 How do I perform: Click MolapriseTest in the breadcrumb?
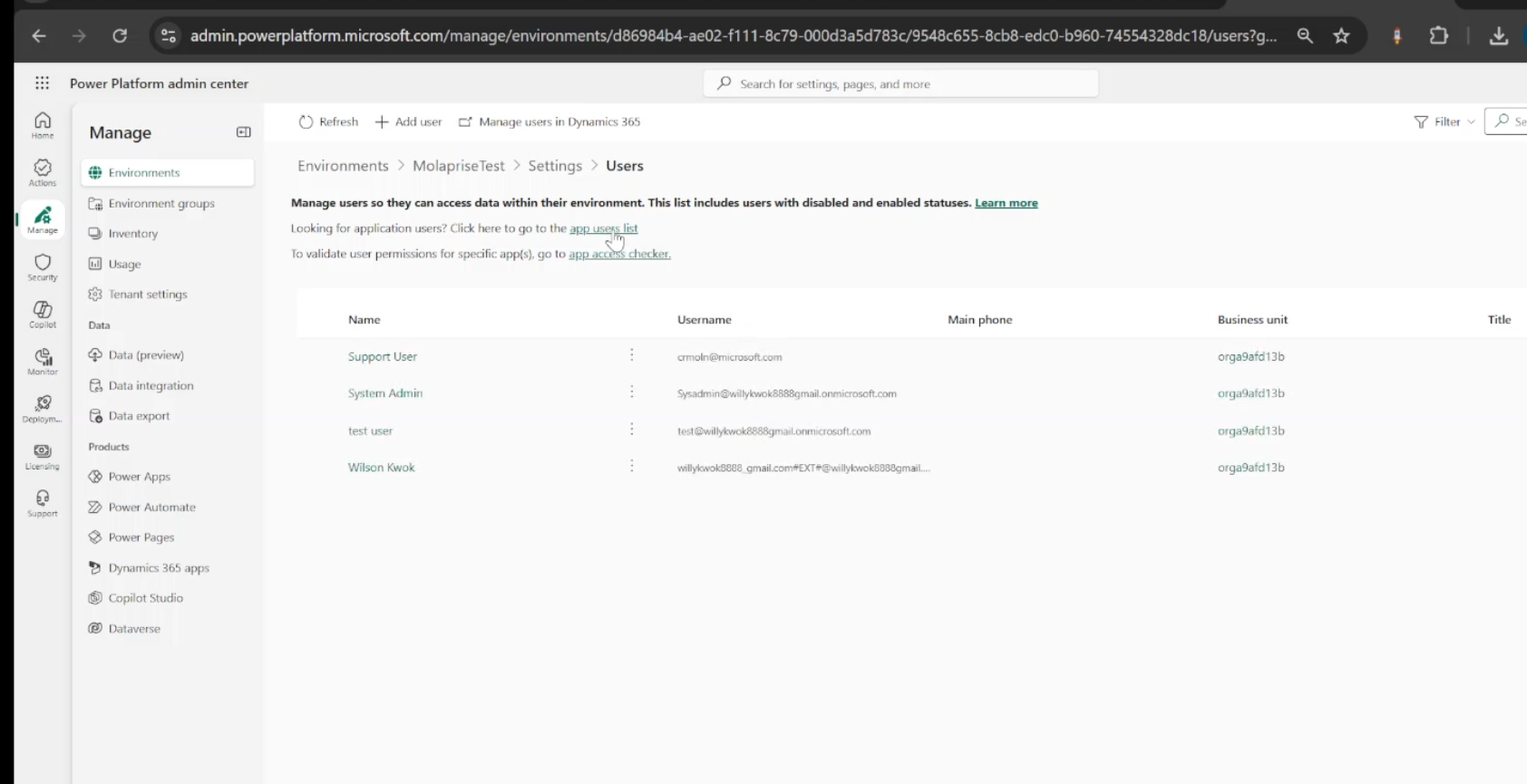[459, 166]
